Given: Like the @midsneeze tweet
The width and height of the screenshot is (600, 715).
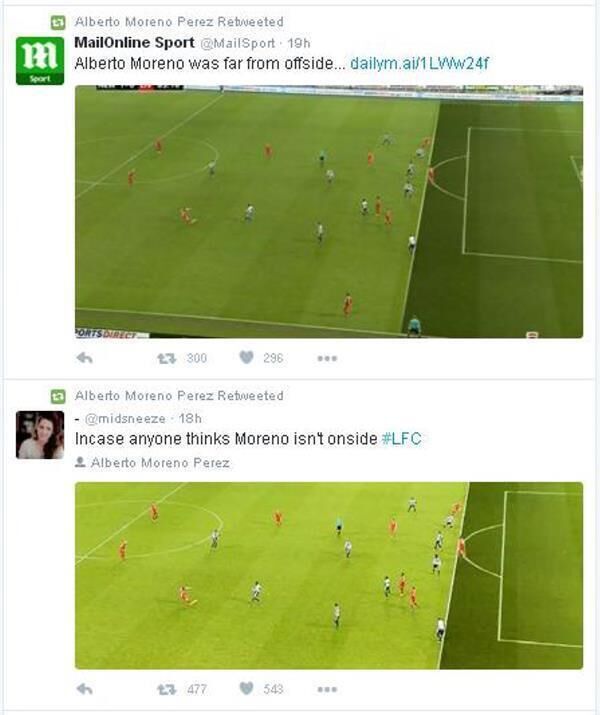Looking at the screenshot, I should coord(247,688).
